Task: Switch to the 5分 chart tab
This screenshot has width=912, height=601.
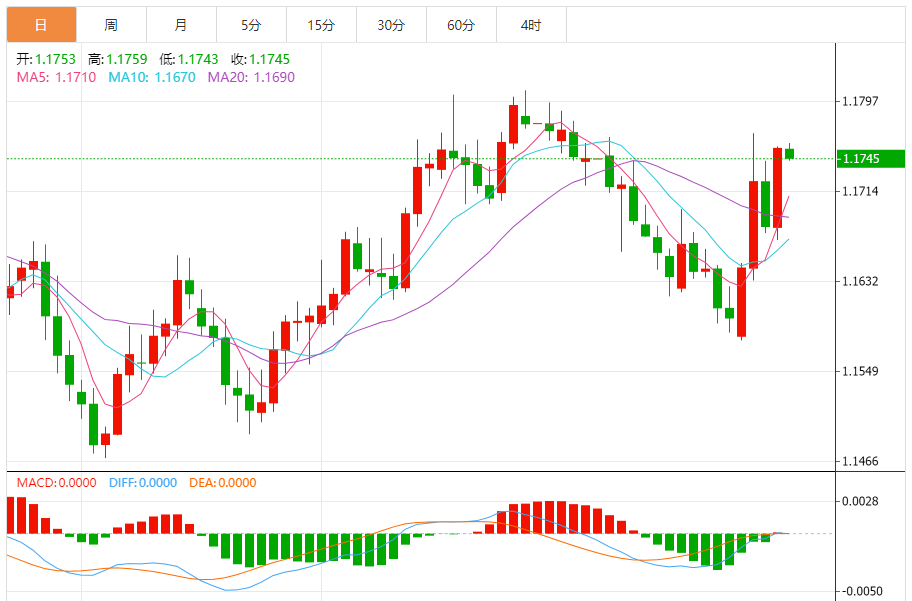Action: tap(250, 25)
